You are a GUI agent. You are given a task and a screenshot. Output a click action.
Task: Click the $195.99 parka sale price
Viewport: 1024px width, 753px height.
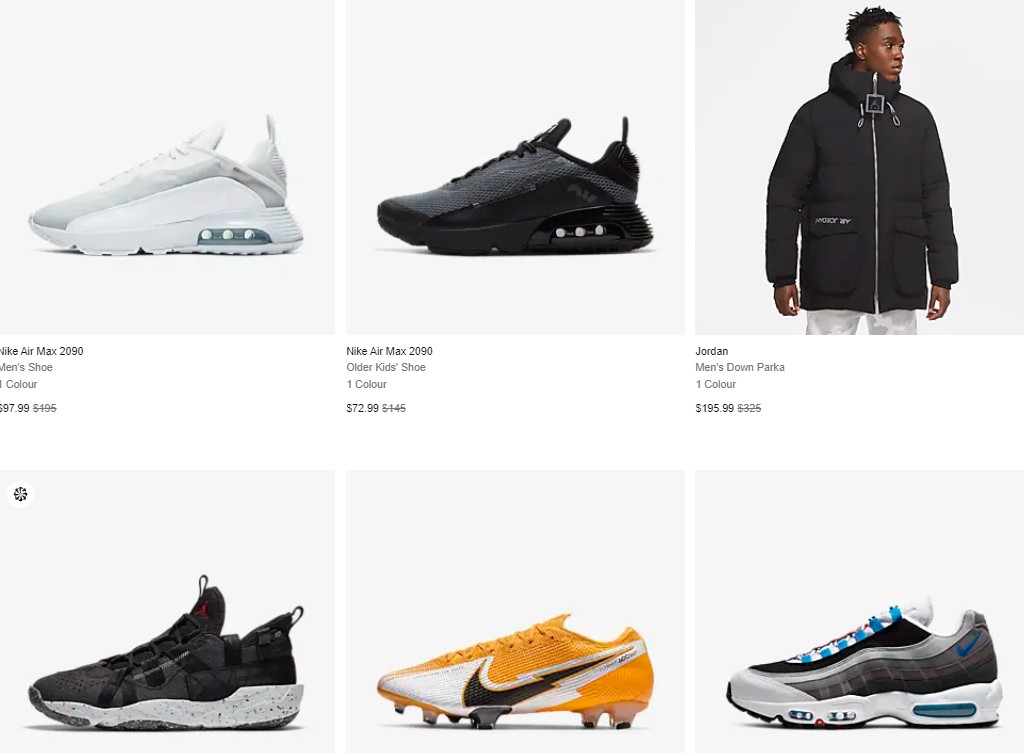(x=715, y=408)
